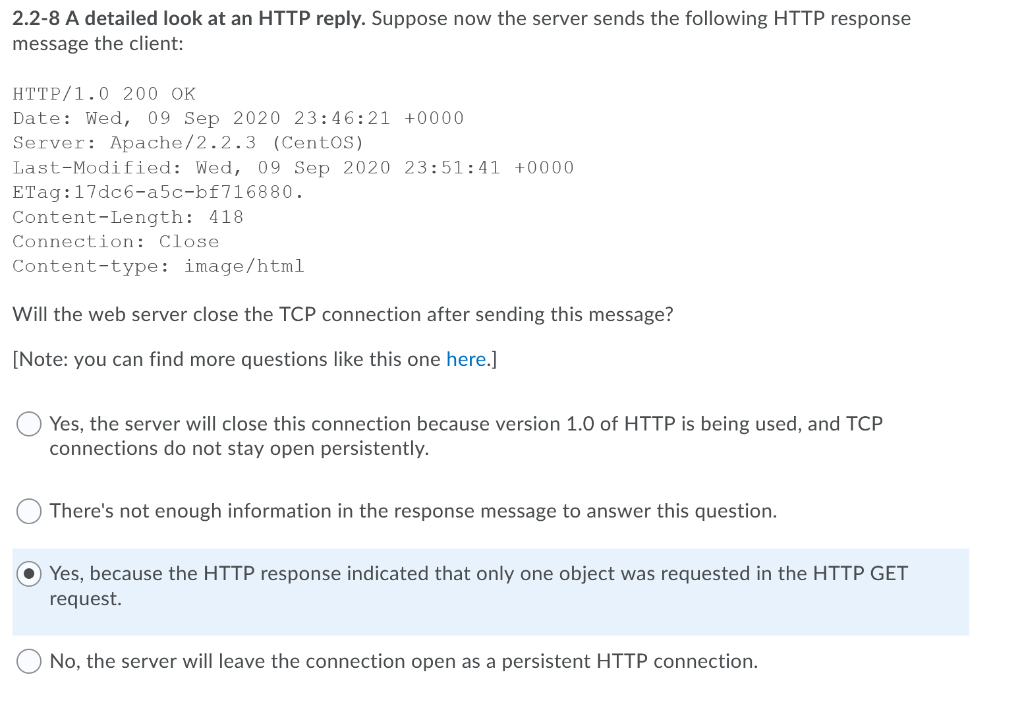Click the ETag header value text
The height and width of the screenshot is (712, 1024).
click(x=158, y=192)
